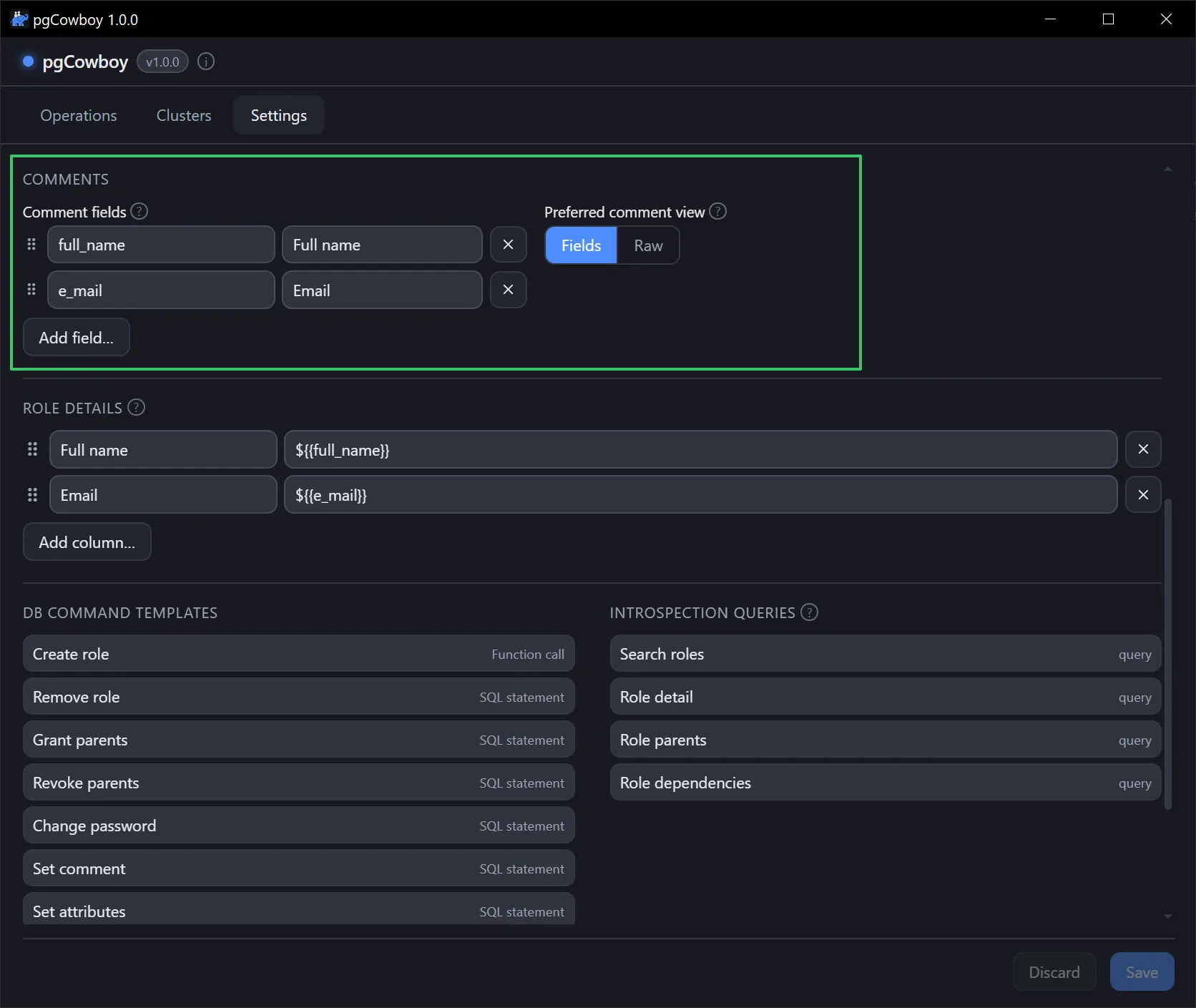Viewport: 1196px width, 1008px height.
Task: Edit the e_mail key input
Action: pyautogui.click(x=161, y=290)
